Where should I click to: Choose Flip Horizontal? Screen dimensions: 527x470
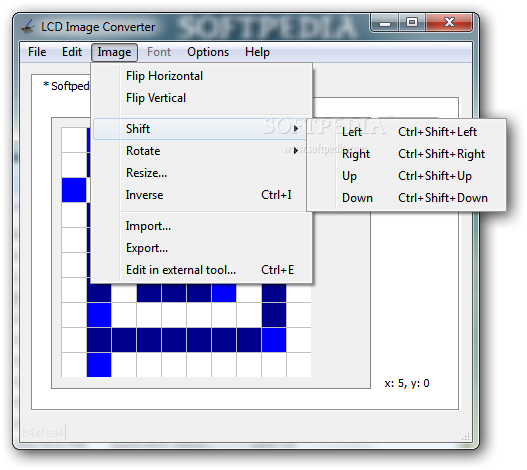click(x=202, y=76)
